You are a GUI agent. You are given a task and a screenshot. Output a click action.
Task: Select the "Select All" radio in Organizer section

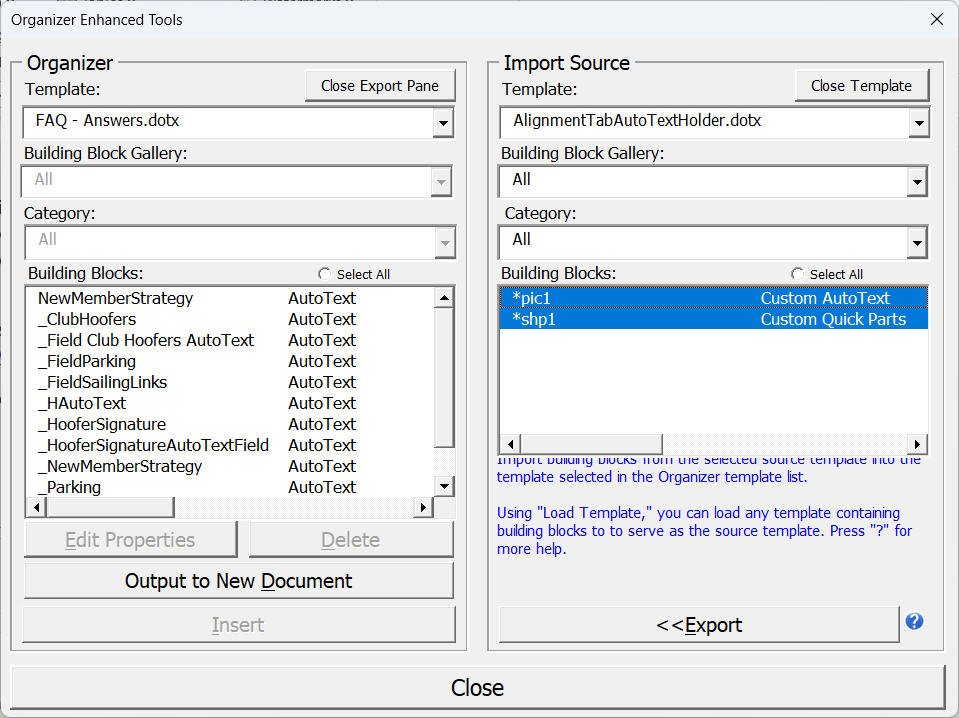pyautogui.click(x=323, y=273)
